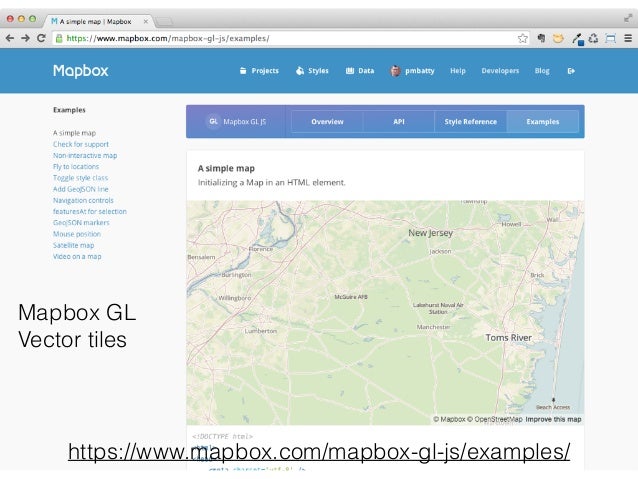The image size is (638, 479).
Task: Open 'Video on a map' example
Action: pyautogui.click(x=77, y=256)
